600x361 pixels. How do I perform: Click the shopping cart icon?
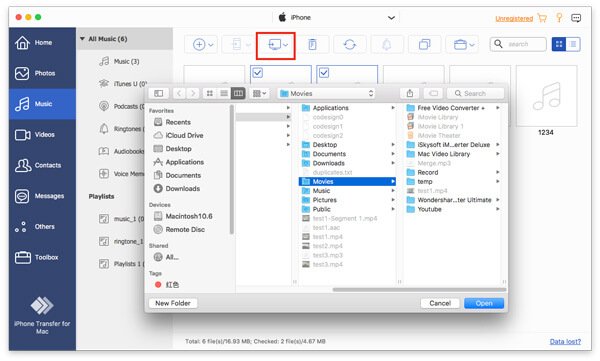tap(542, 18)
